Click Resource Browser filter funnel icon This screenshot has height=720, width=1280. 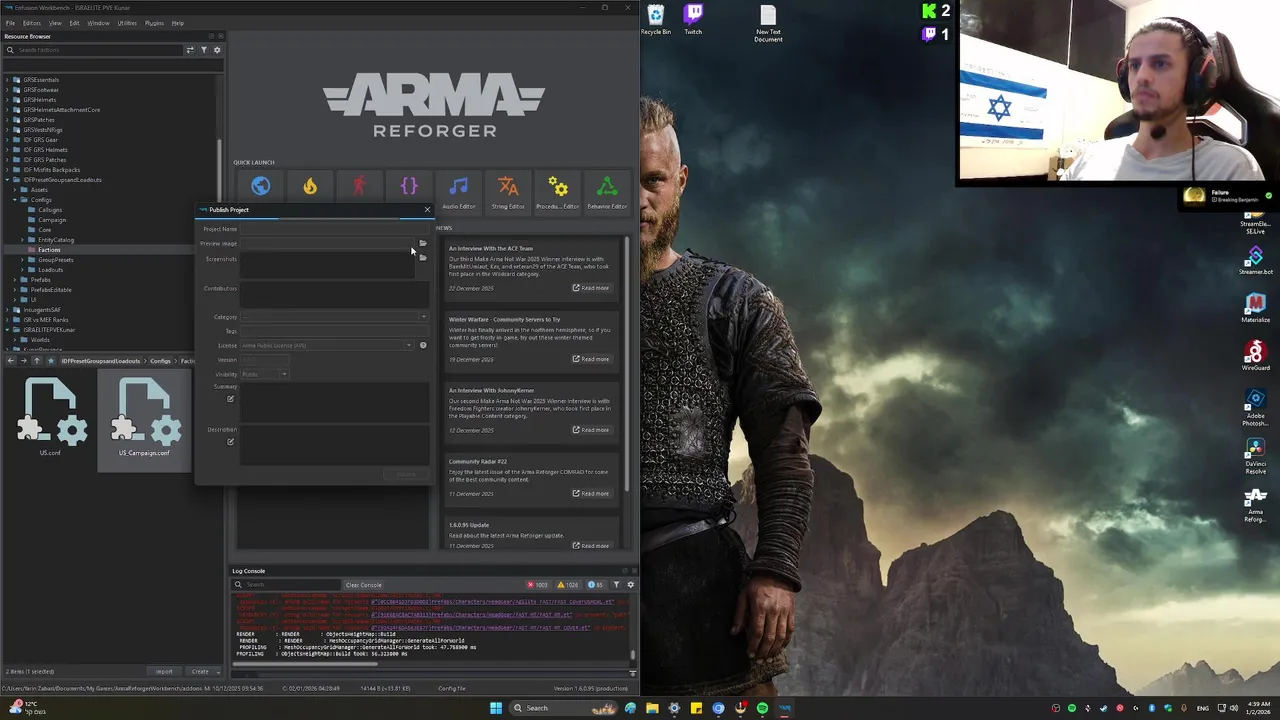pos(204,50)
